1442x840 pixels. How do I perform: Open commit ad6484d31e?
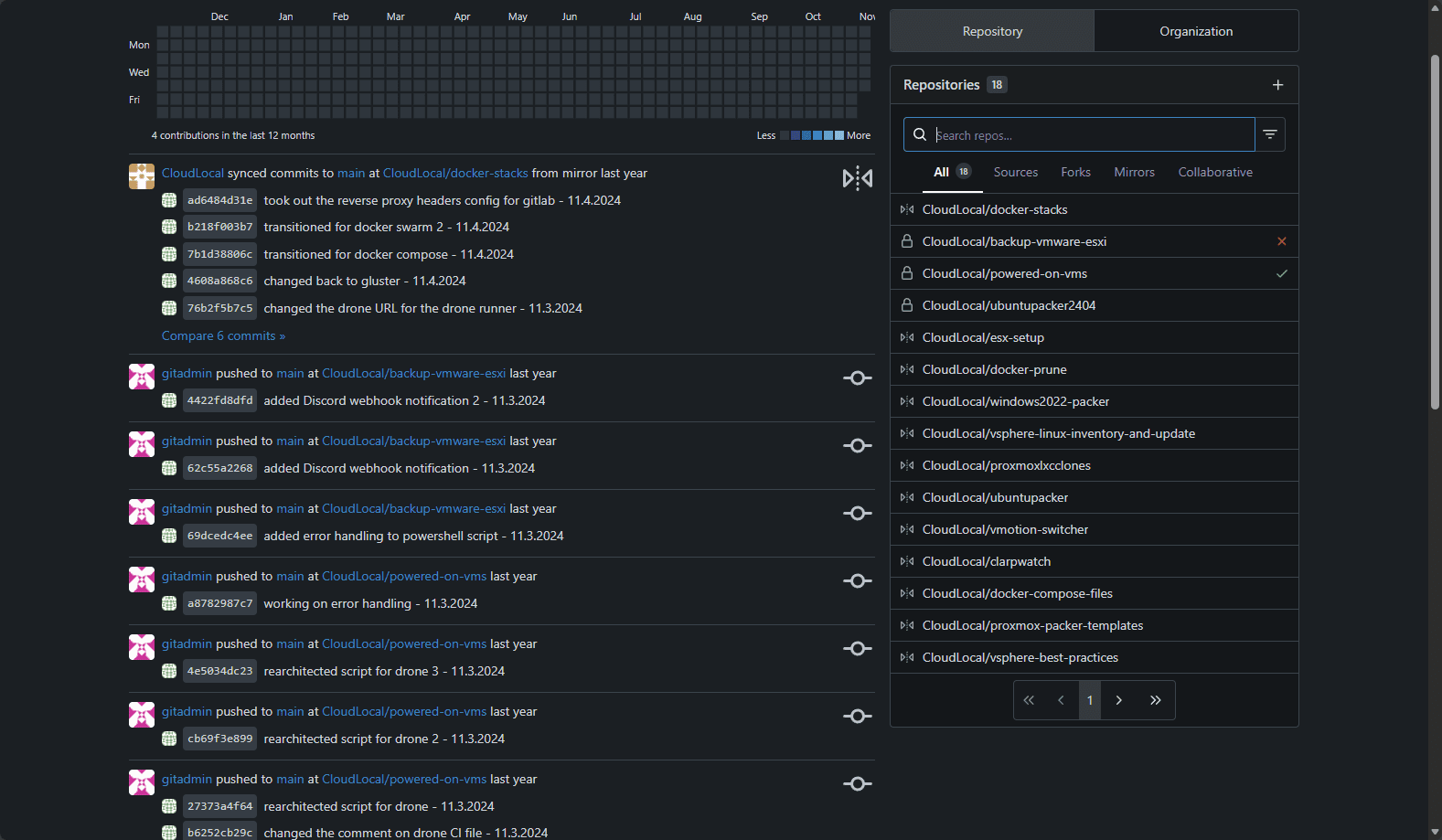pos(219,200)
